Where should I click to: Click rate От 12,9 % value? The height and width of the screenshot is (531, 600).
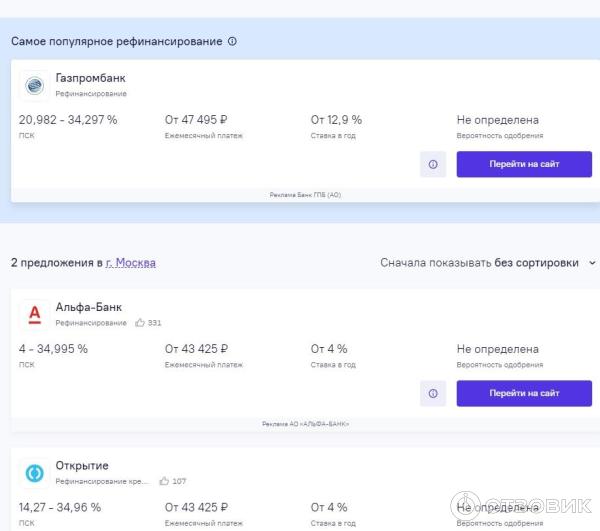coord(336,120)
